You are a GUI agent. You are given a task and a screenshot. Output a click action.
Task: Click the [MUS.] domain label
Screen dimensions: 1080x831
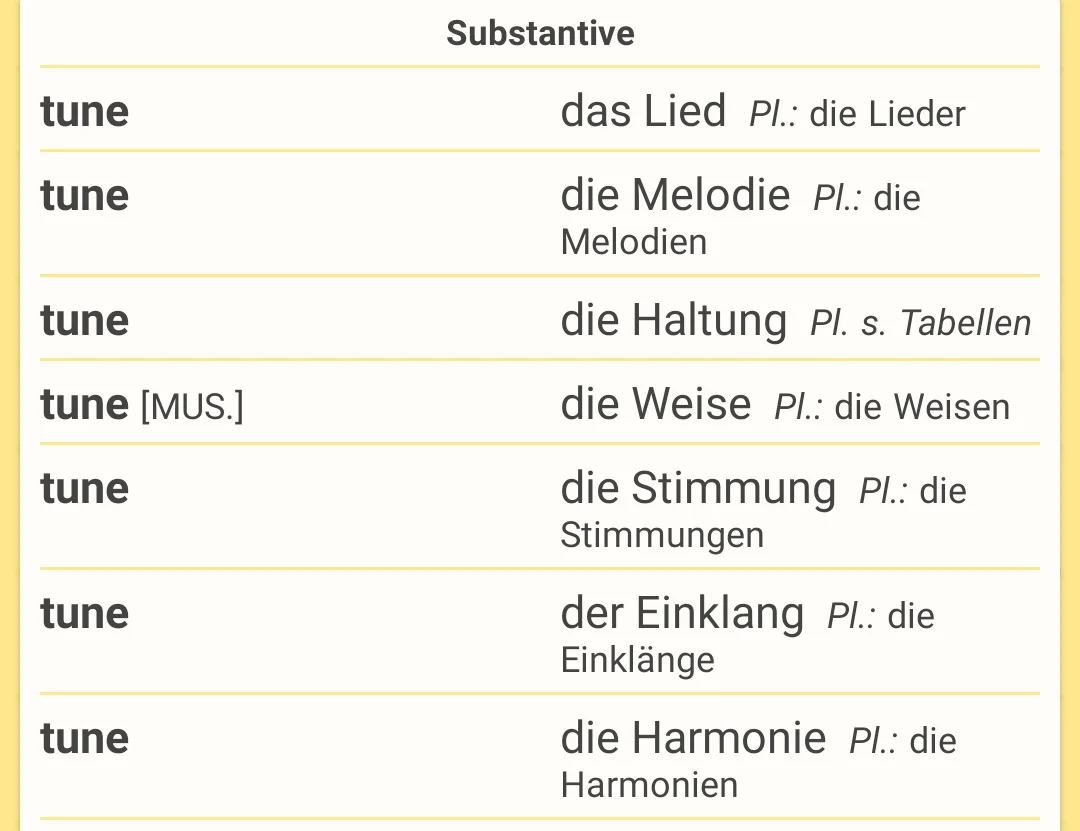pos(192,407)
